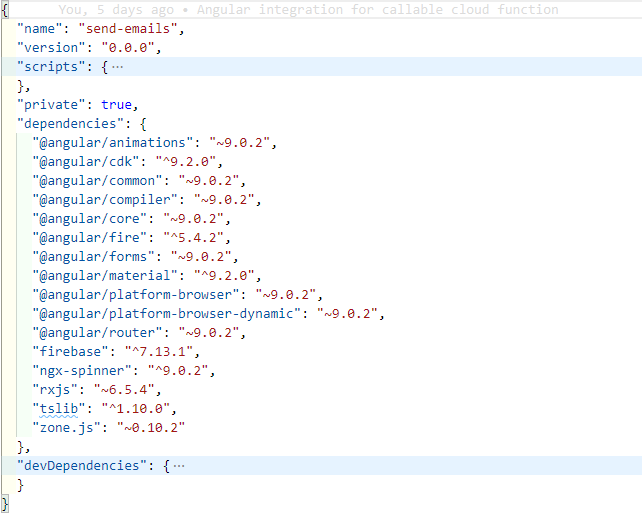Click the "@angular/core" dependency name
The width and height of the screenshot is (642, 521).
89,218
